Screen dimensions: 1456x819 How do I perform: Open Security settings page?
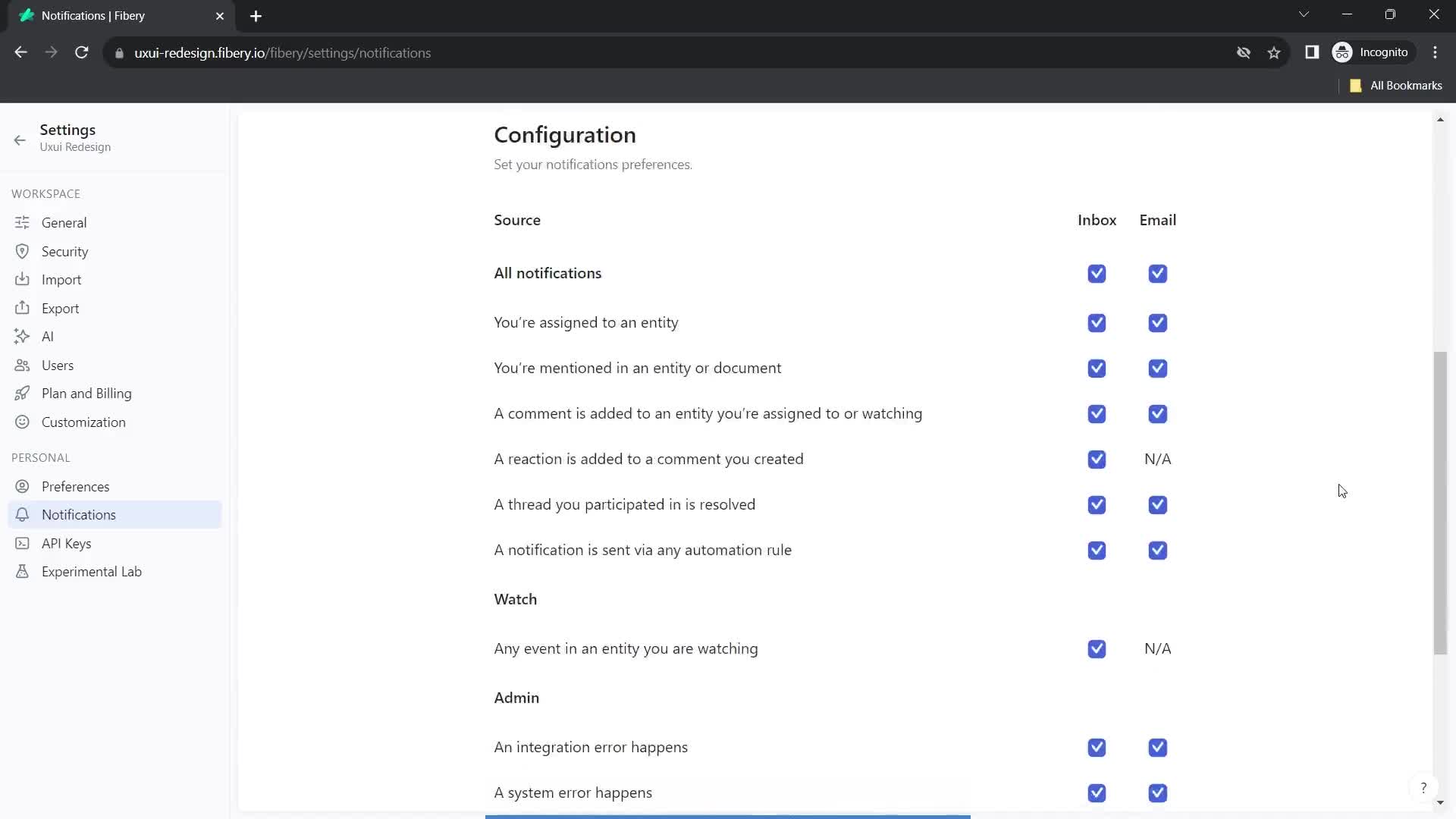[115, 251]
